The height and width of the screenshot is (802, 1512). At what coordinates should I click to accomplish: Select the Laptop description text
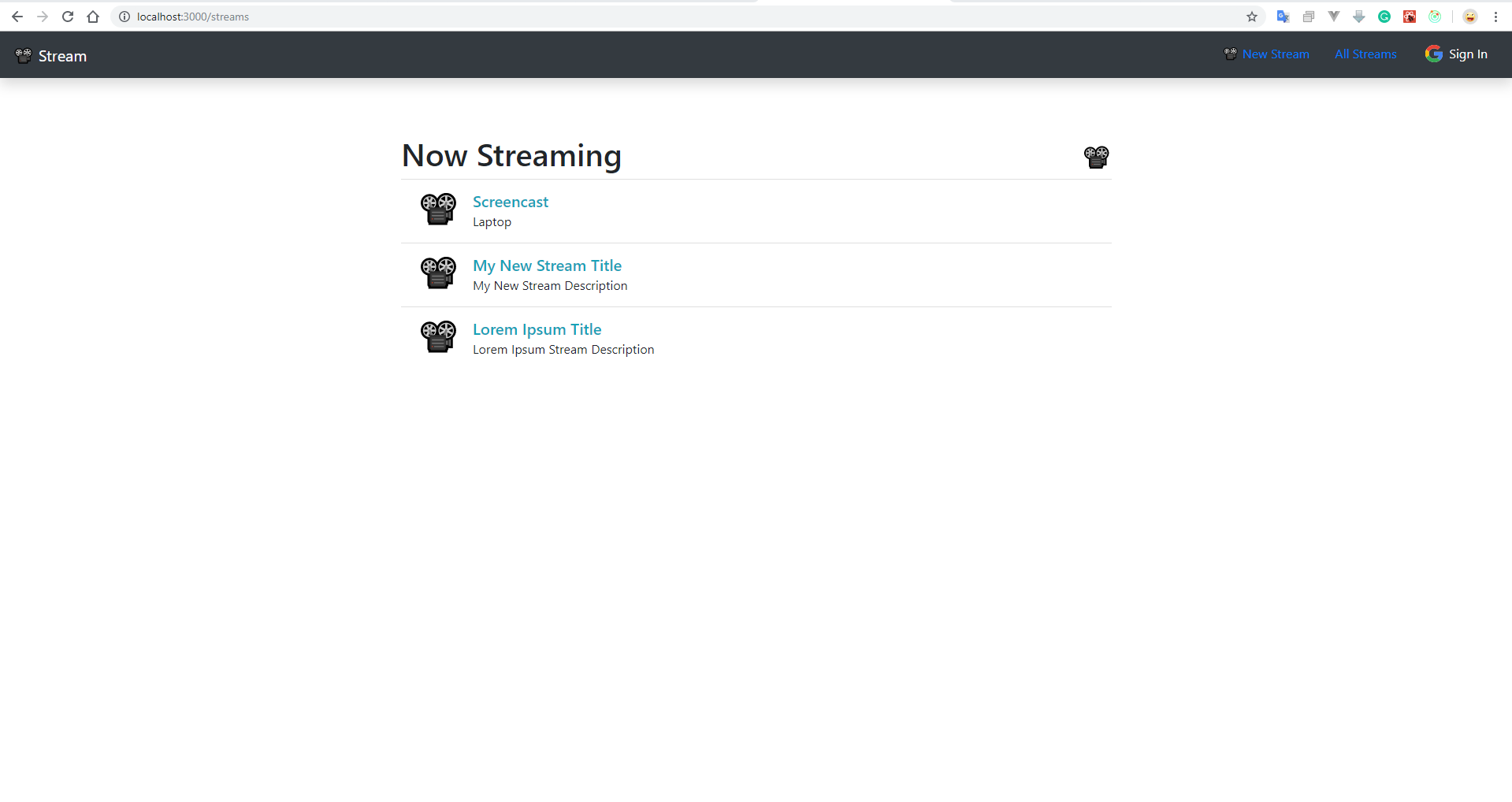[x=492, y=222]
